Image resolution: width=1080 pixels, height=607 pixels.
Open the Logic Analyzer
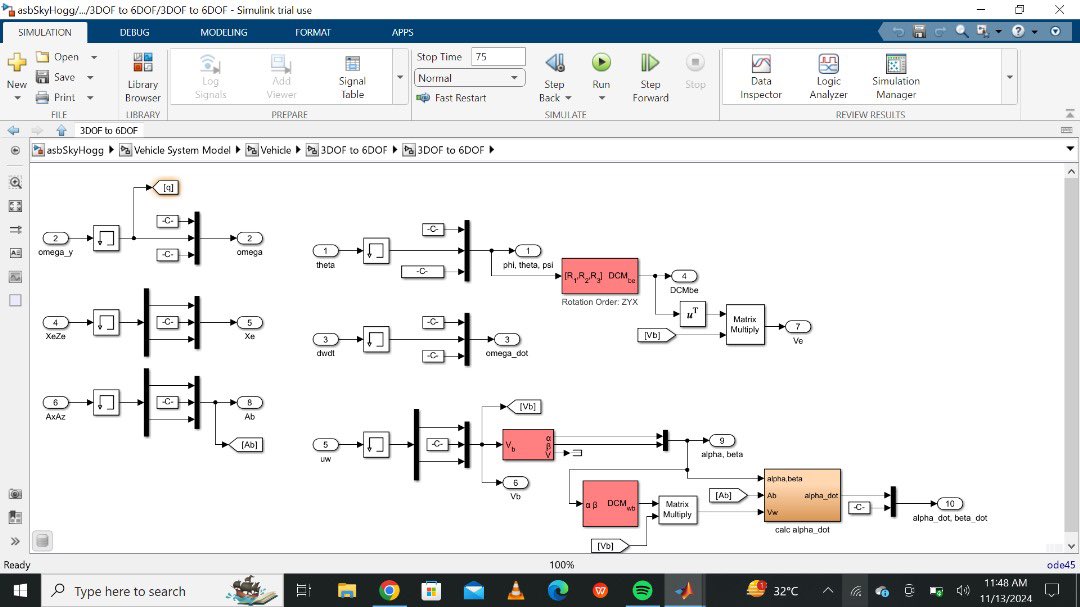828,77
